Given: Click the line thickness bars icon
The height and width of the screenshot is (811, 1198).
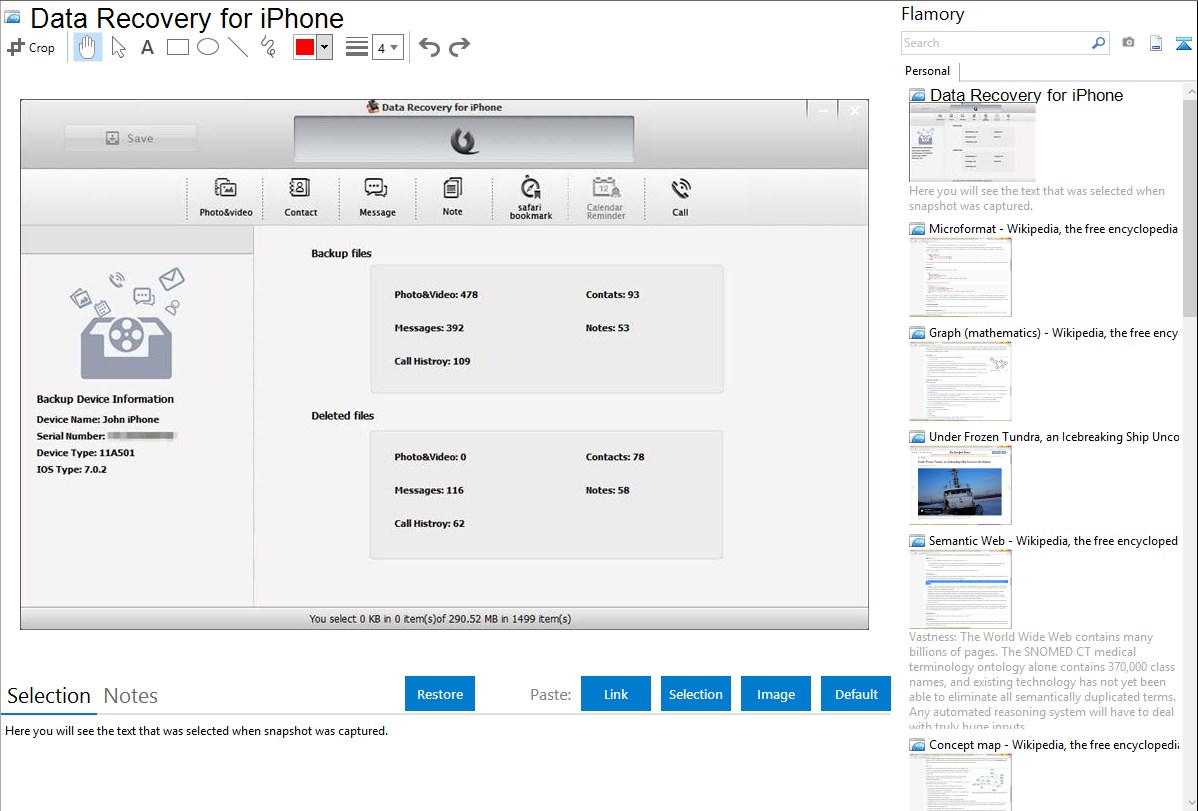Looking at the screenshot, I should (x=357, y=47).
